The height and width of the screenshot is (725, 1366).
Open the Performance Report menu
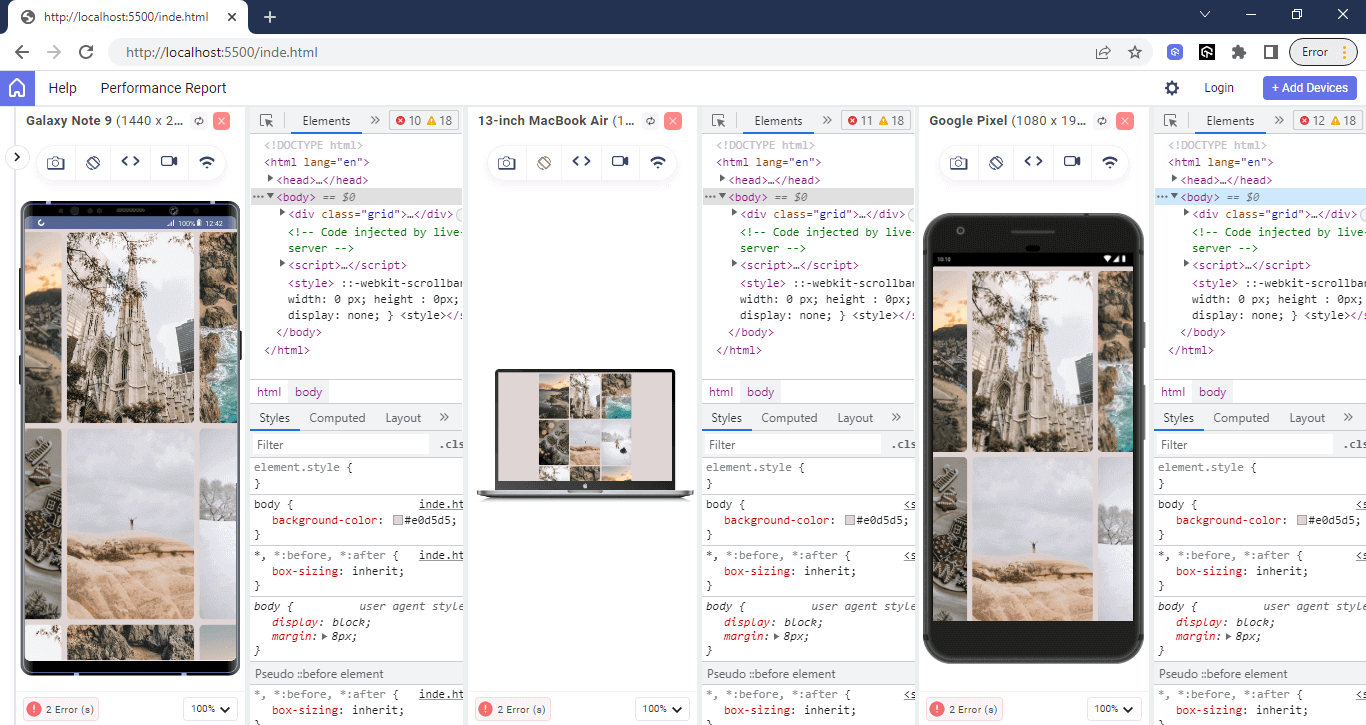163,88
